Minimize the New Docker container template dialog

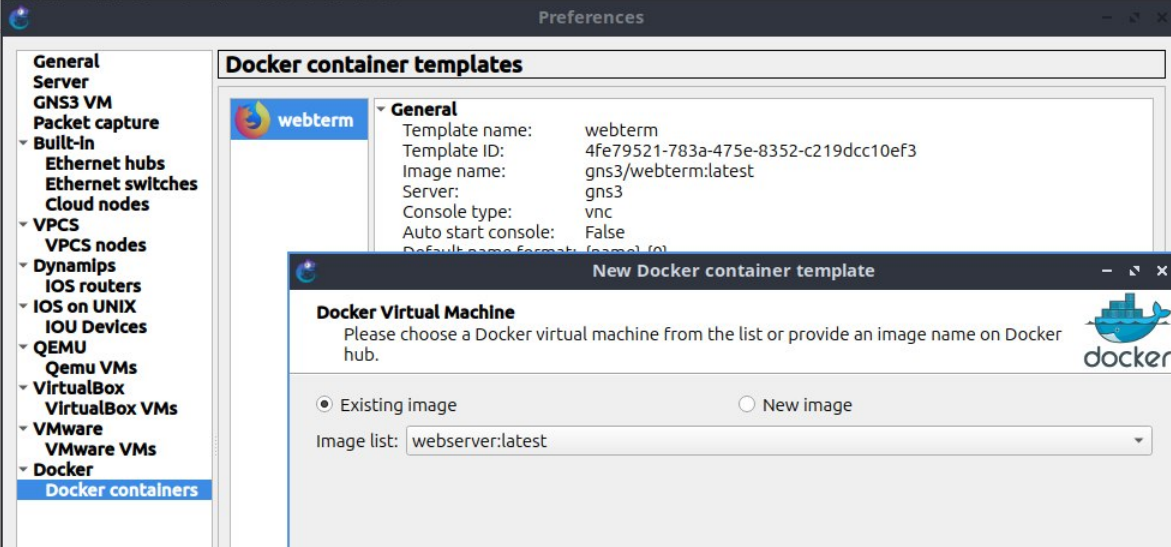click(x=1107, y=271)
